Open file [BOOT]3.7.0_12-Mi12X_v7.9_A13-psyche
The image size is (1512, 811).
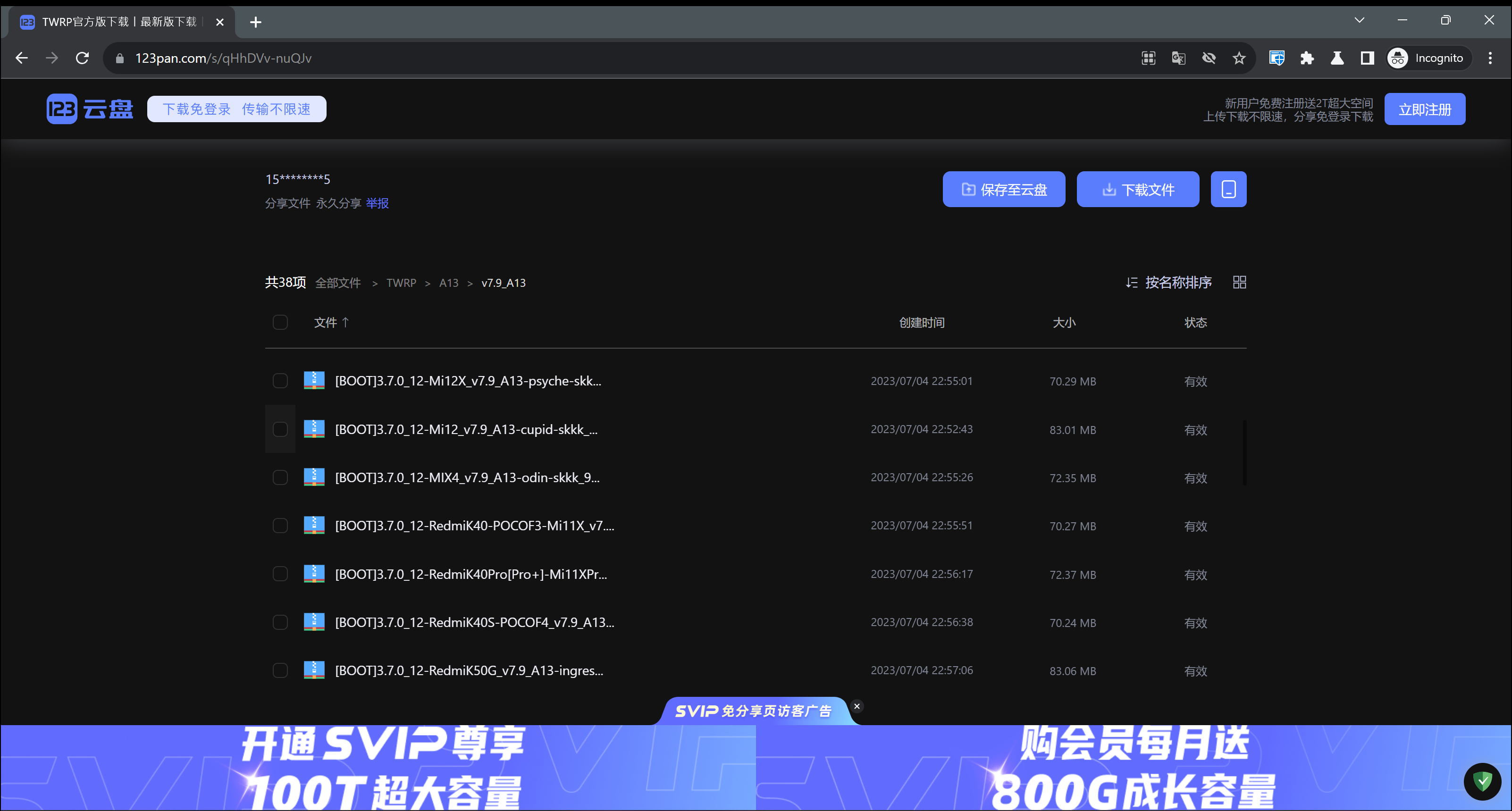pyautogui.click(x=468, y=381)
